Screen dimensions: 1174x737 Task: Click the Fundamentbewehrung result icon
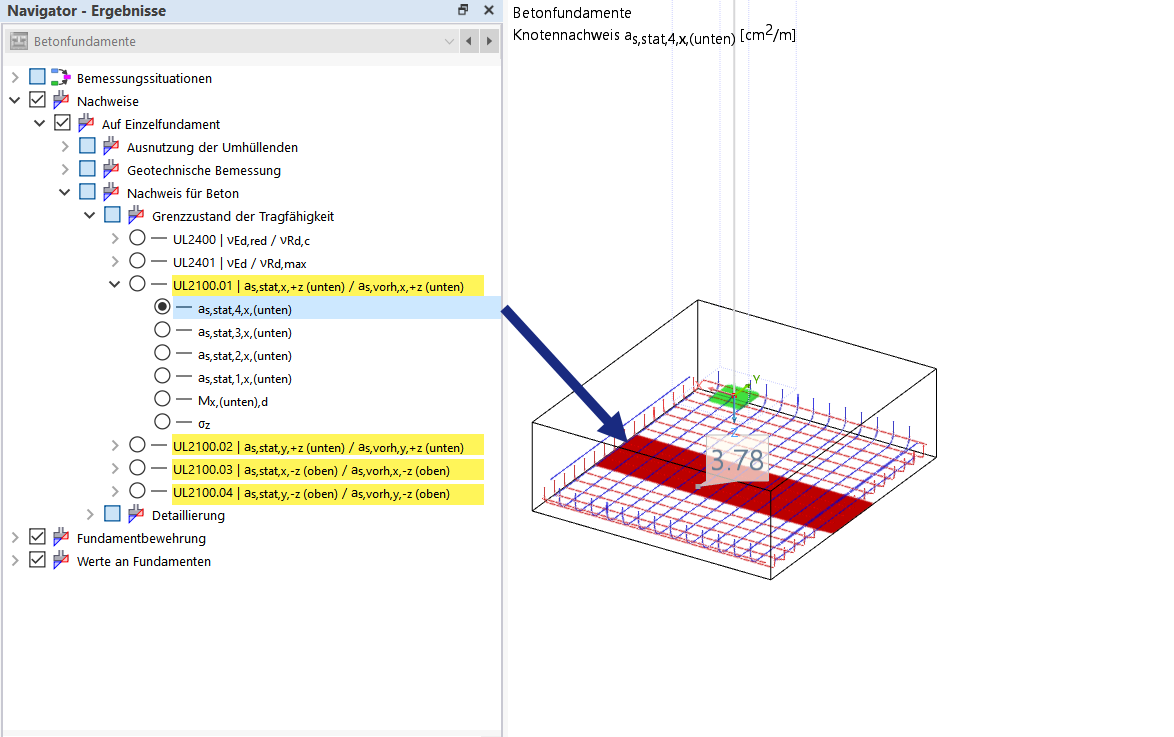click(61, 537)
